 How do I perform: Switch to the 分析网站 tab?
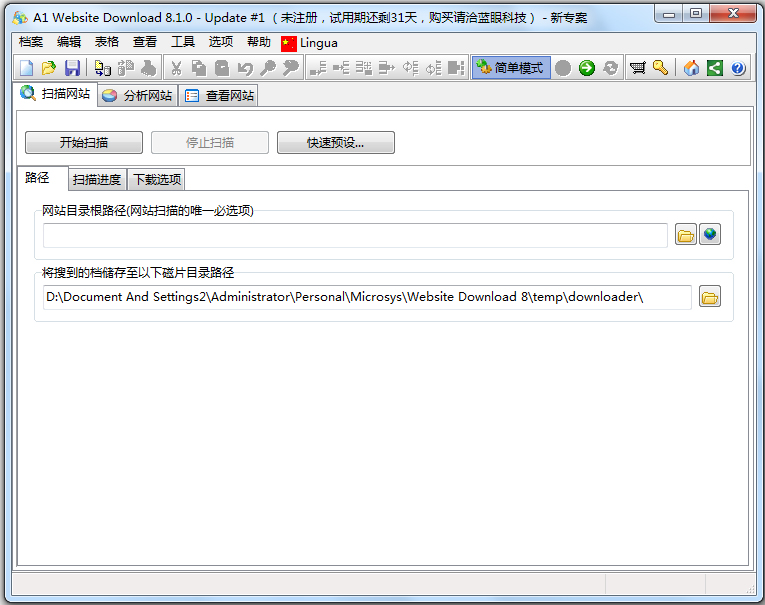138,96
